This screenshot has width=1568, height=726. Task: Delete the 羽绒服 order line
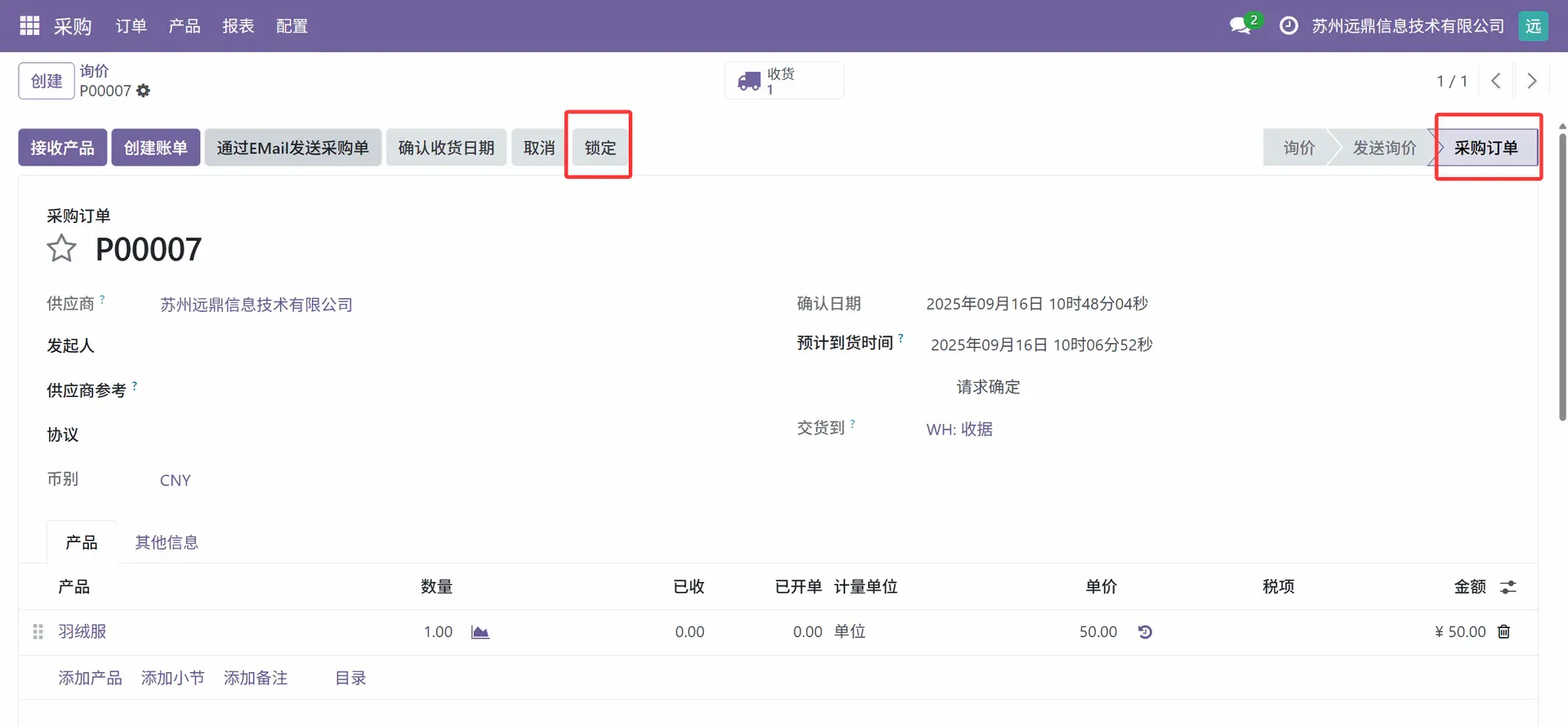coord(1503,631)
